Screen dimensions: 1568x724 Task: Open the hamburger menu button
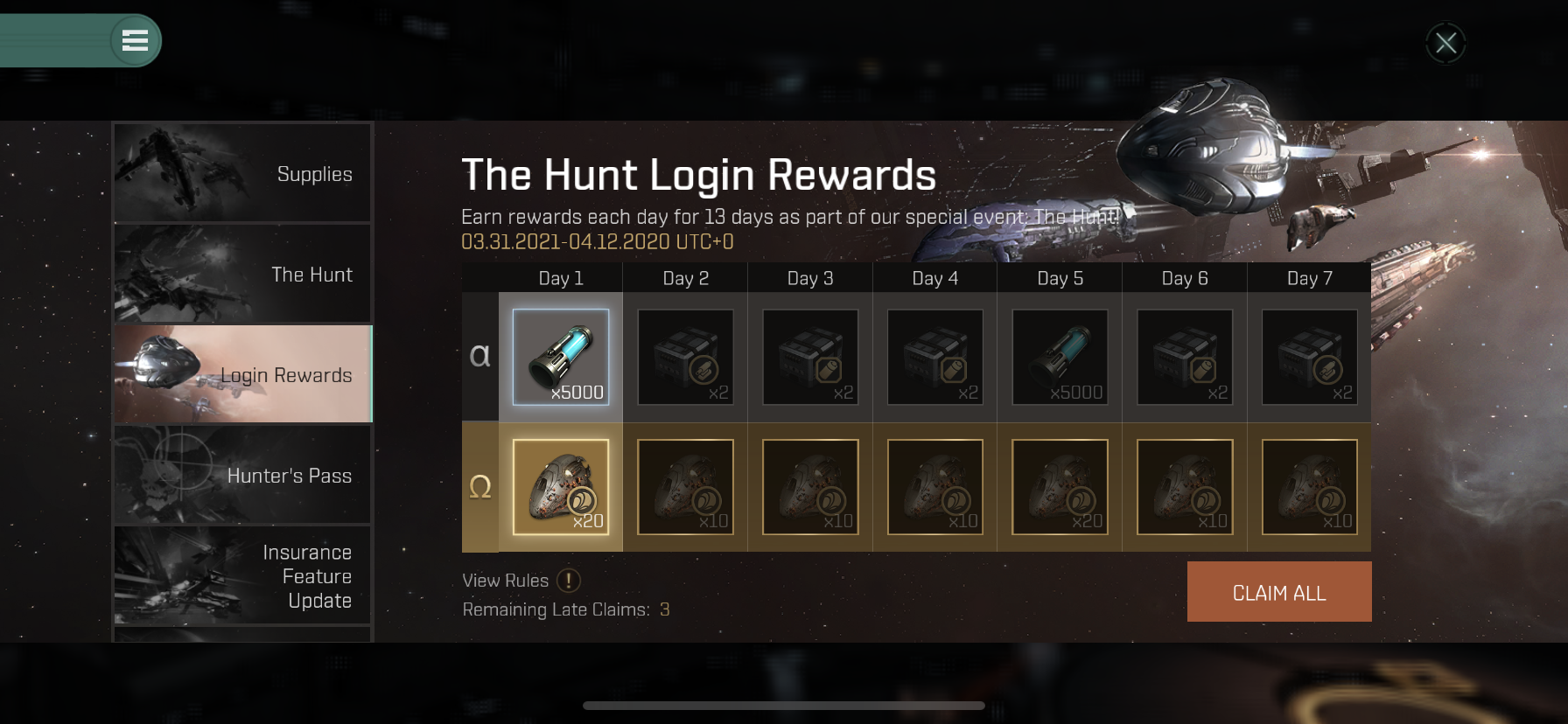point(135,40)
